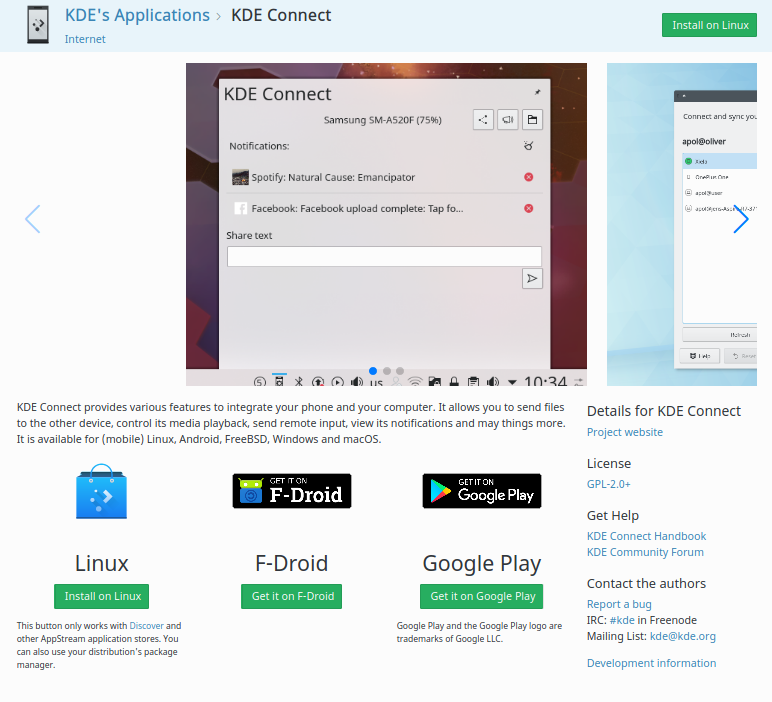
Task: Open the Project website link
Action: pos(625,432)
